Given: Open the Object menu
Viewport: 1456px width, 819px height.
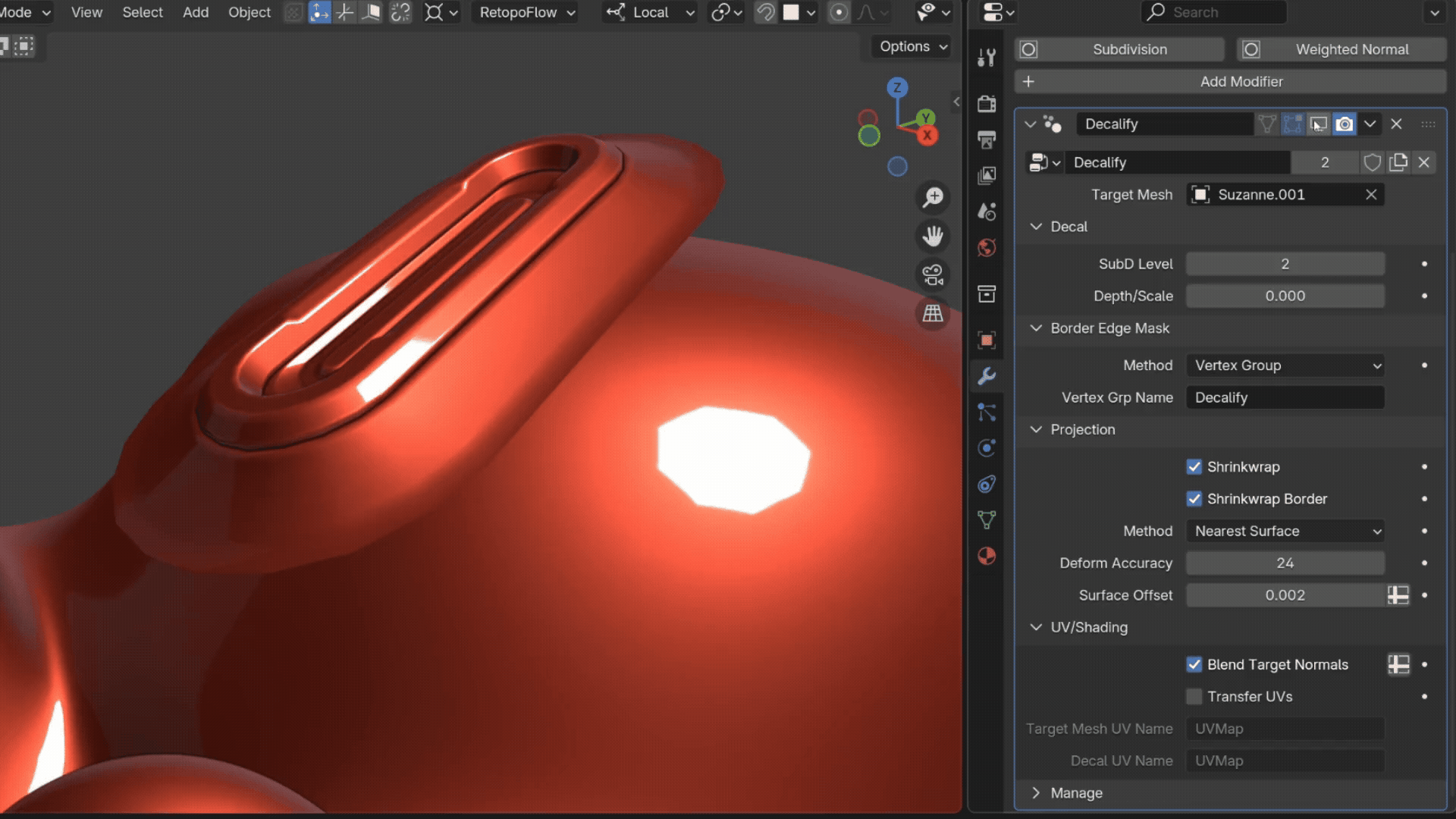Looking at the screenshot, I should pyautogui.click(x=249, y=12).
